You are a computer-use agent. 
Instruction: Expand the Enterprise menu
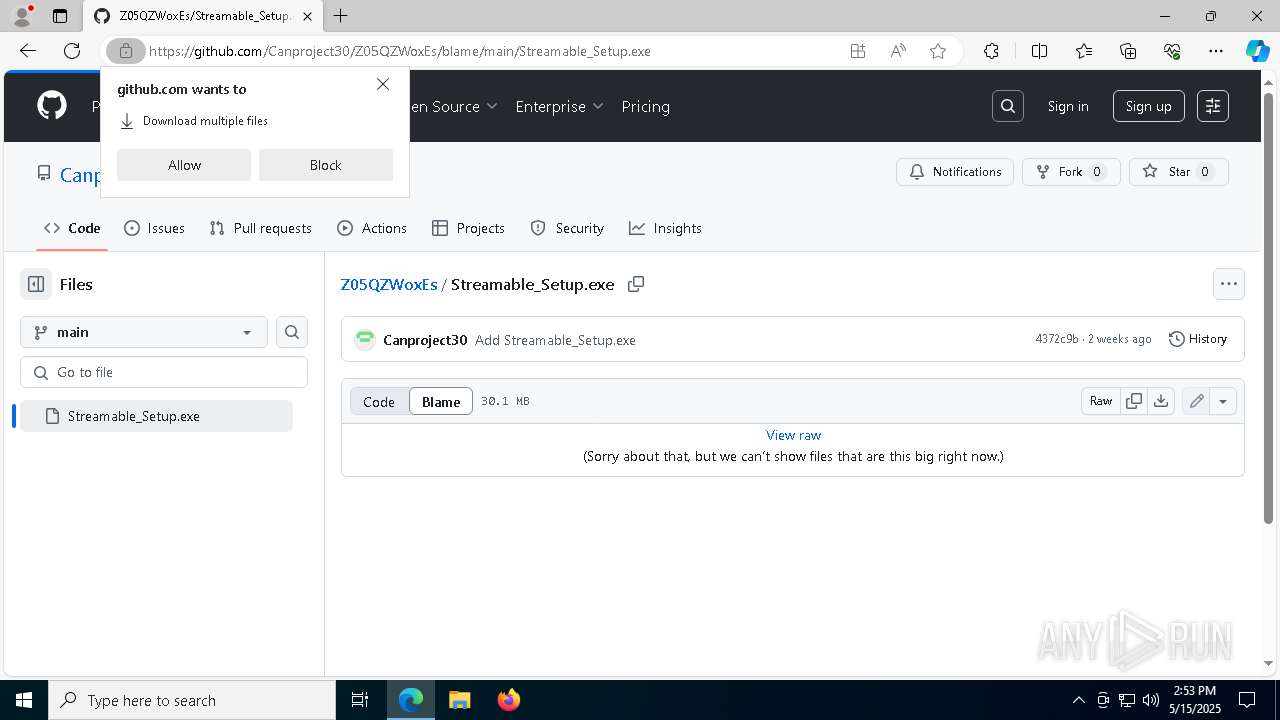click(559, 106)
